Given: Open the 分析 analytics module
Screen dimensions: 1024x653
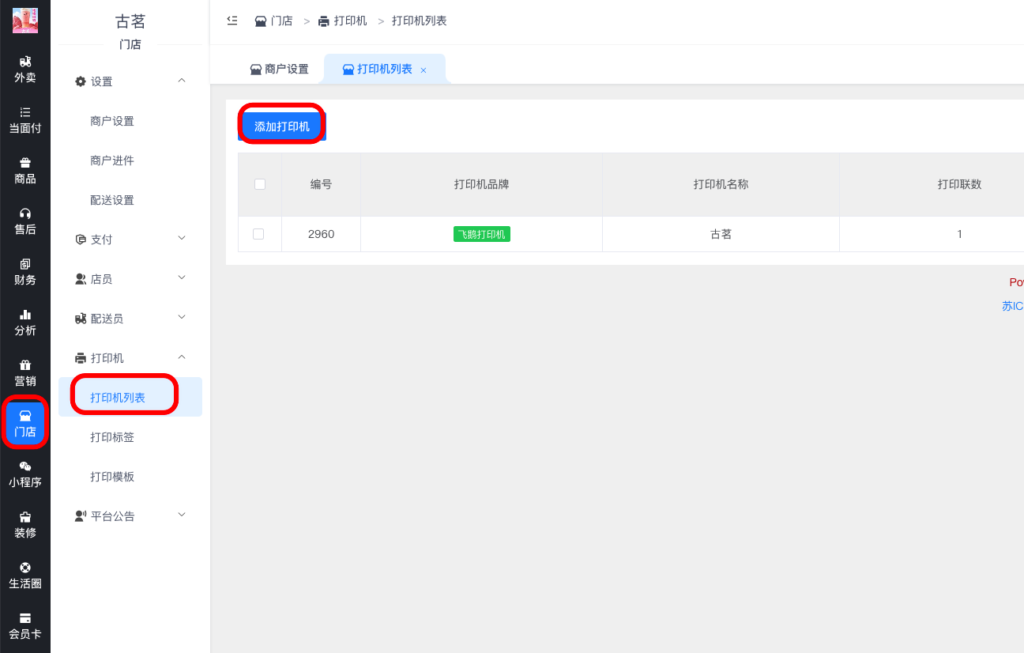Looking at the screenshot, I should (24, 323).
